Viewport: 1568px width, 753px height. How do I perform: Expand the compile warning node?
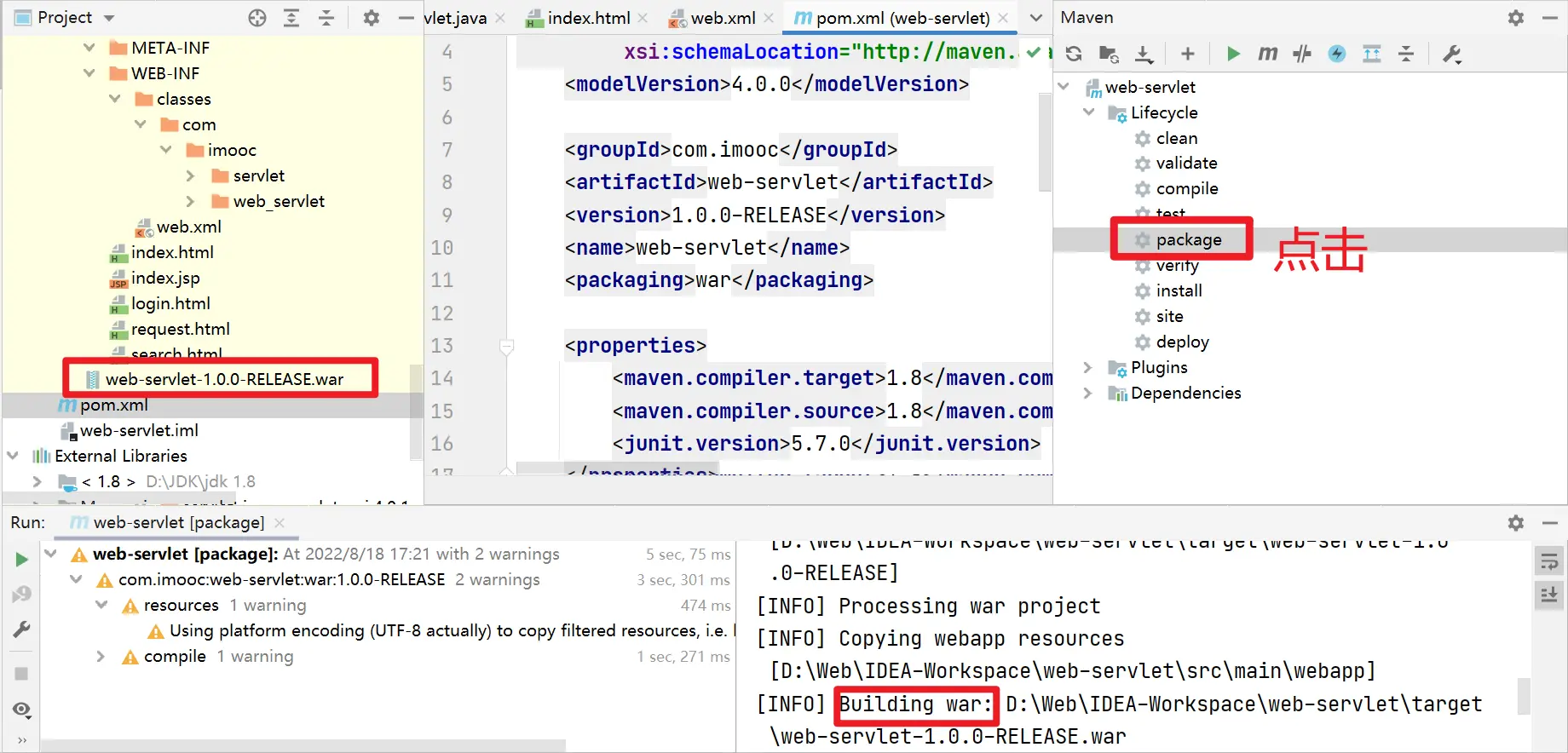point(101,657)
